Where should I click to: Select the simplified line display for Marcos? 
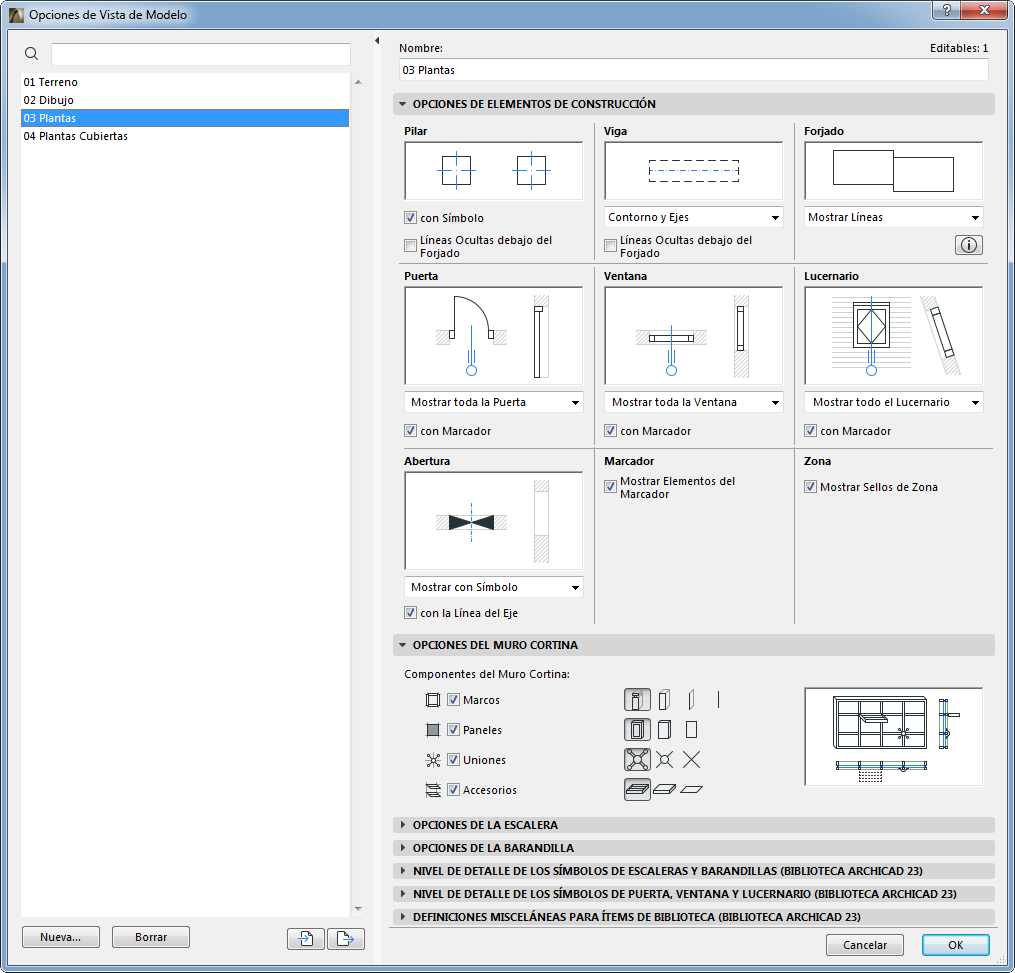click(x=718, y=699)
